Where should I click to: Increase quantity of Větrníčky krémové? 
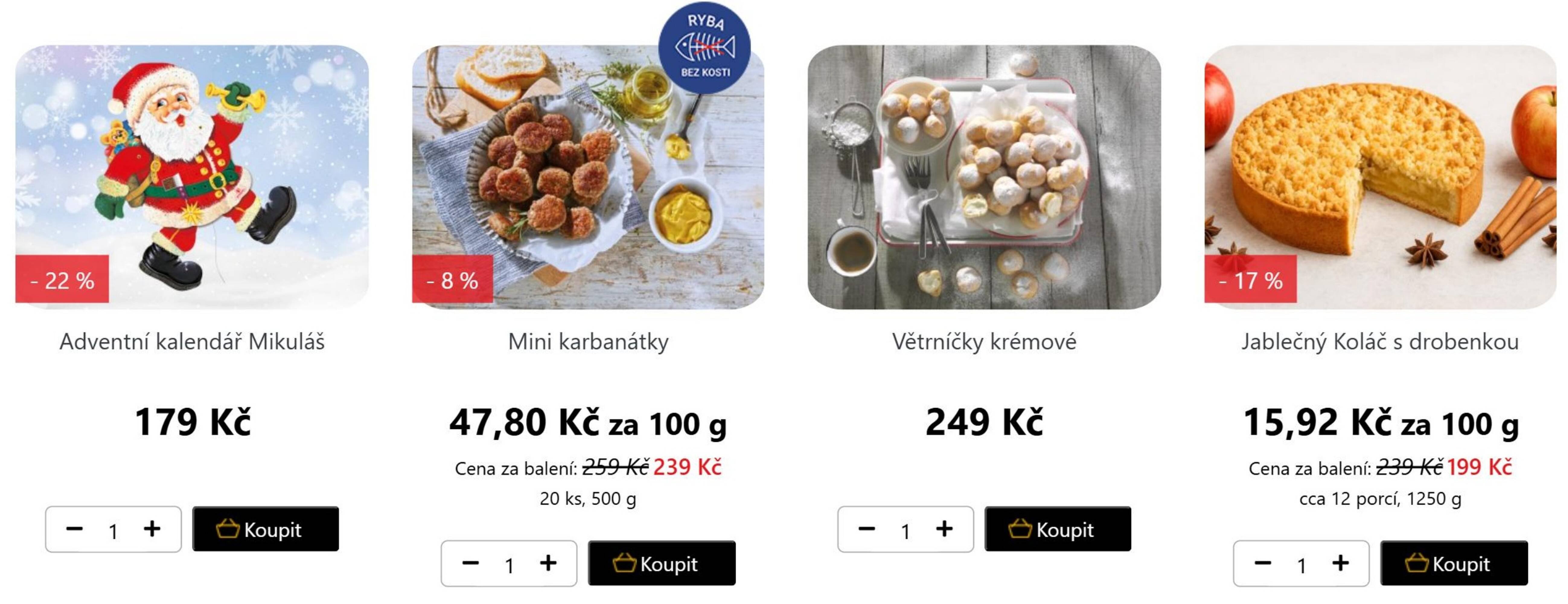coord(944,529)
